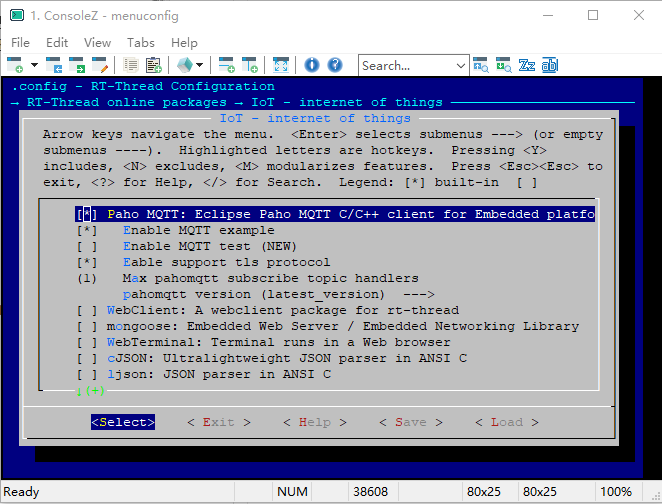
Task: Click the < Help > button in menuconfig
Action: click(x=315, y=422)
